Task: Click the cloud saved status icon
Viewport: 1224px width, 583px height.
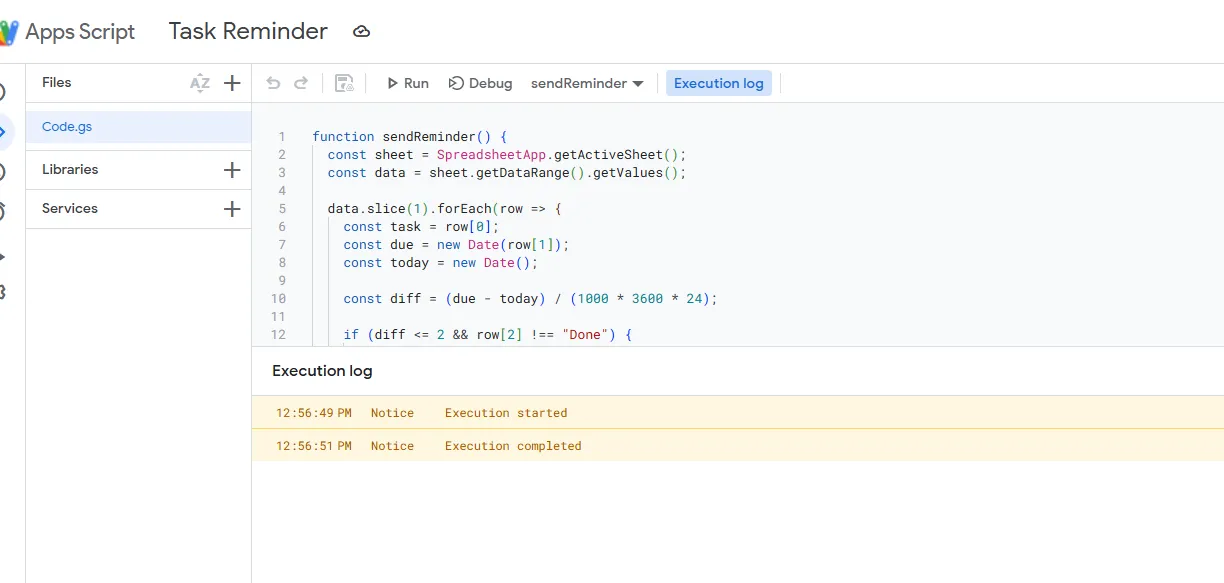Action: pyautogui.click(x=362, y=32)
